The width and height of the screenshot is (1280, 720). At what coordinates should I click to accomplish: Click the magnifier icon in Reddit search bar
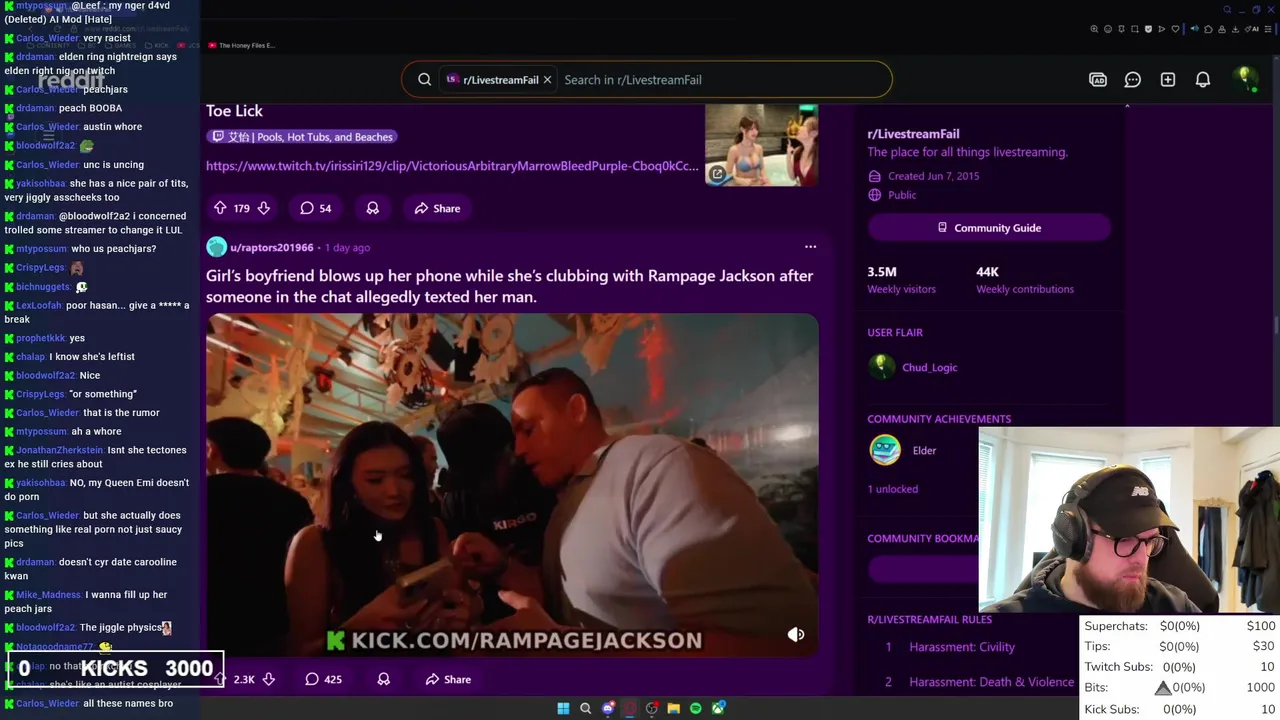click(424, 80)
